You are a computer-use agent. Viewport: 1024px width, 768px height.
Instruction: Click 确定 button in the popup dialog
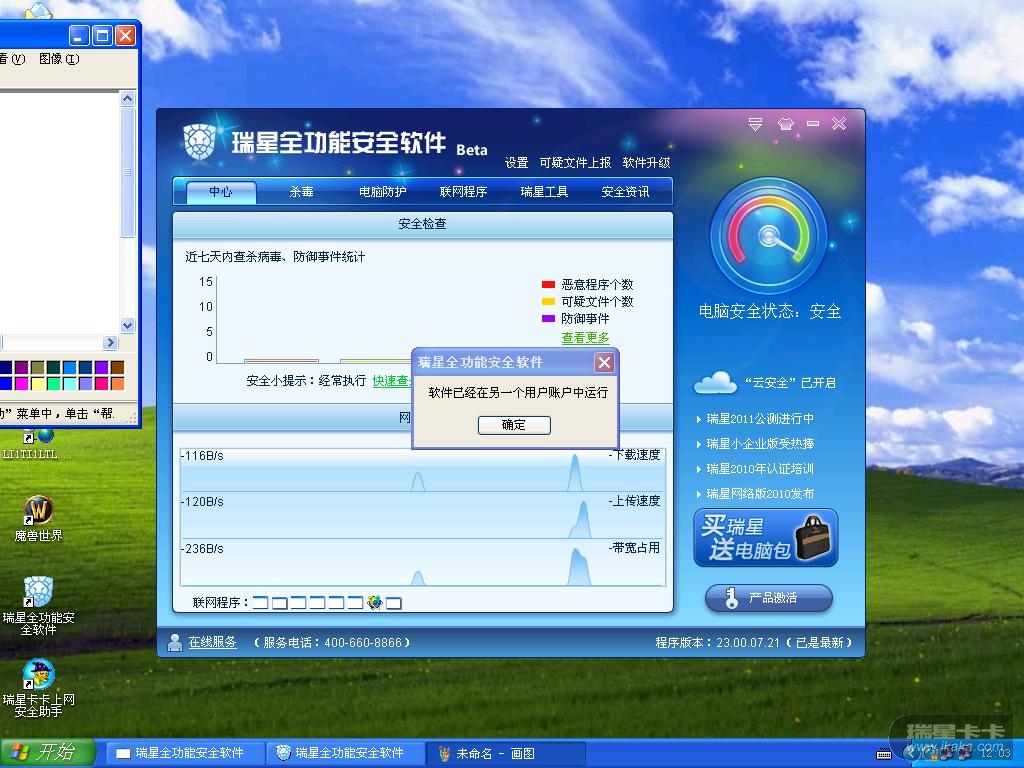[514, 425]
